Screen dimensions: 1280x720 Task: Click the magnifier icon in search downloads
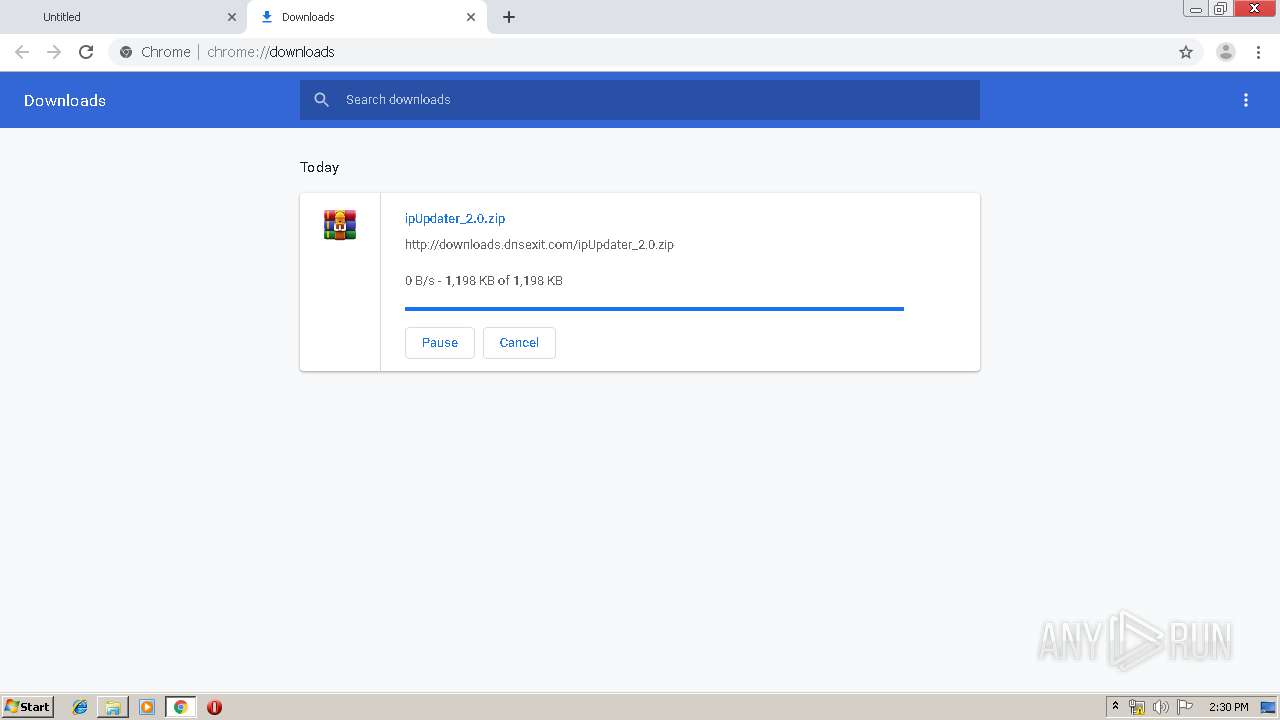[x=321, y=100]
